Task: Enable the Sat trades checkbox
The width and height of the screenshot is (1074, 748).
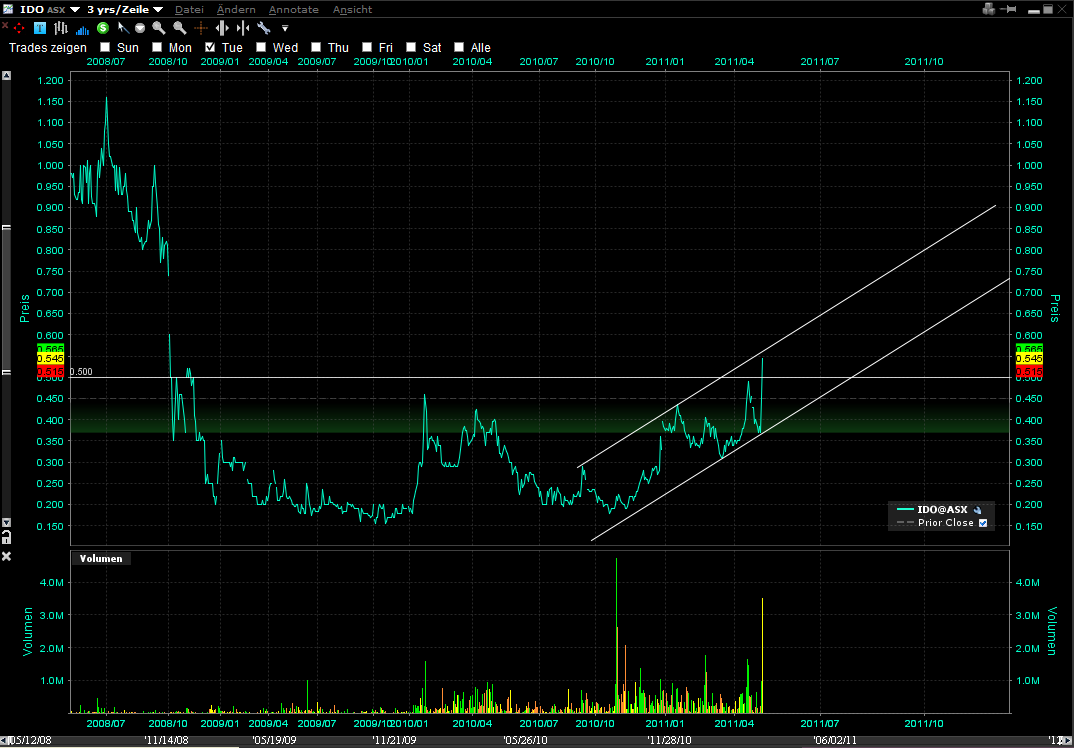Action: point(411,47)
